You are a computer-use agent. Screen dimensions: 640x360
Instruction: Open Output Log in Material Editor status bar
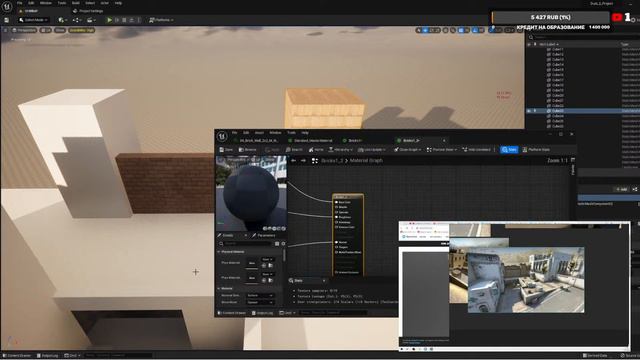(x=262, y=313)
